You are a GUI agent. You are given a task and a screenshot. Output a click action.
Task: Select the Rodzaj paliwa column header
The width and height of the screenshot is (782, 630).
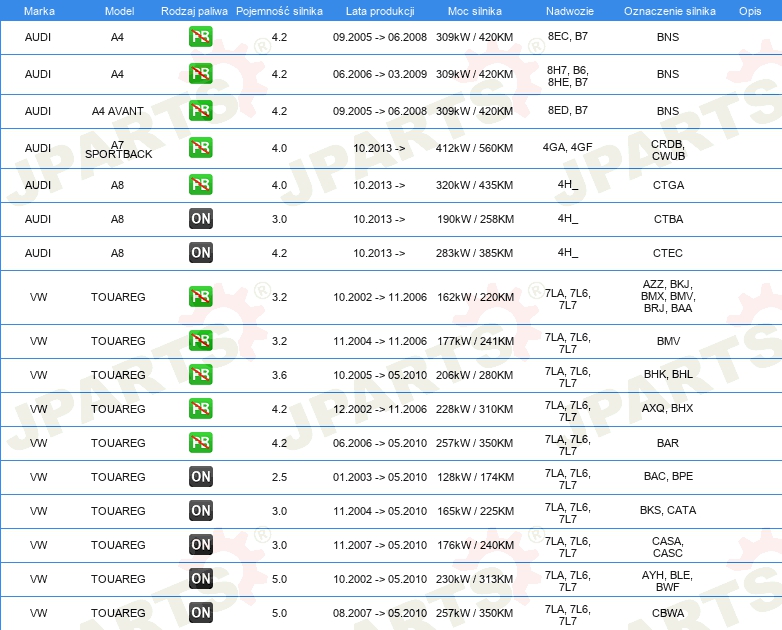(194, 11)
